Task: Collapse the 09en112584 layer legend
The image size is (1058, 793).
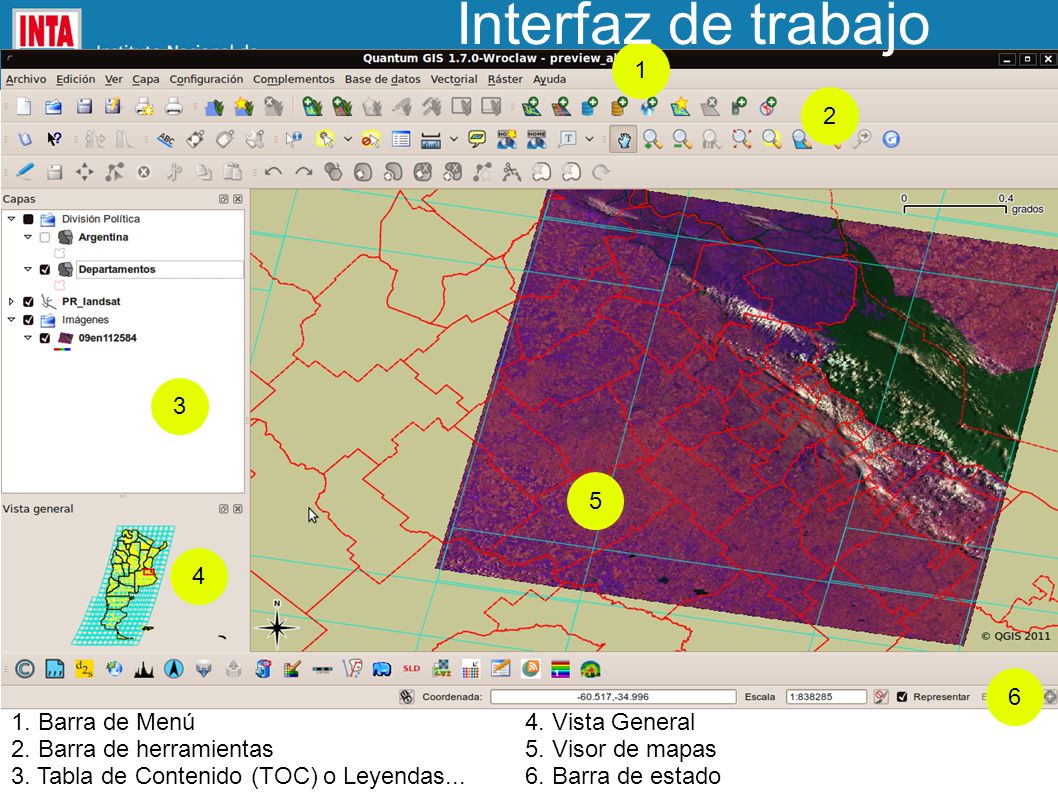Action: point(28,337)
